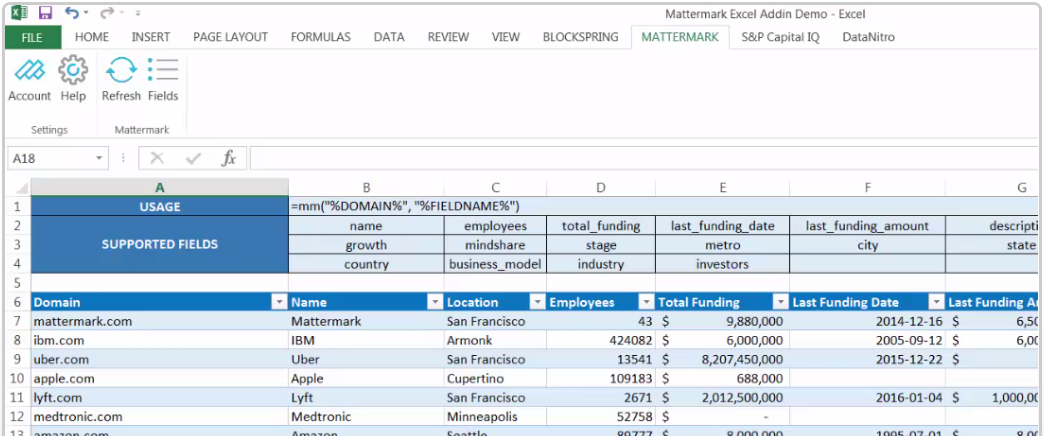Open the Fields list icon
The width and height of the screenshot is (1044, 436).
[x=163, y=71]
